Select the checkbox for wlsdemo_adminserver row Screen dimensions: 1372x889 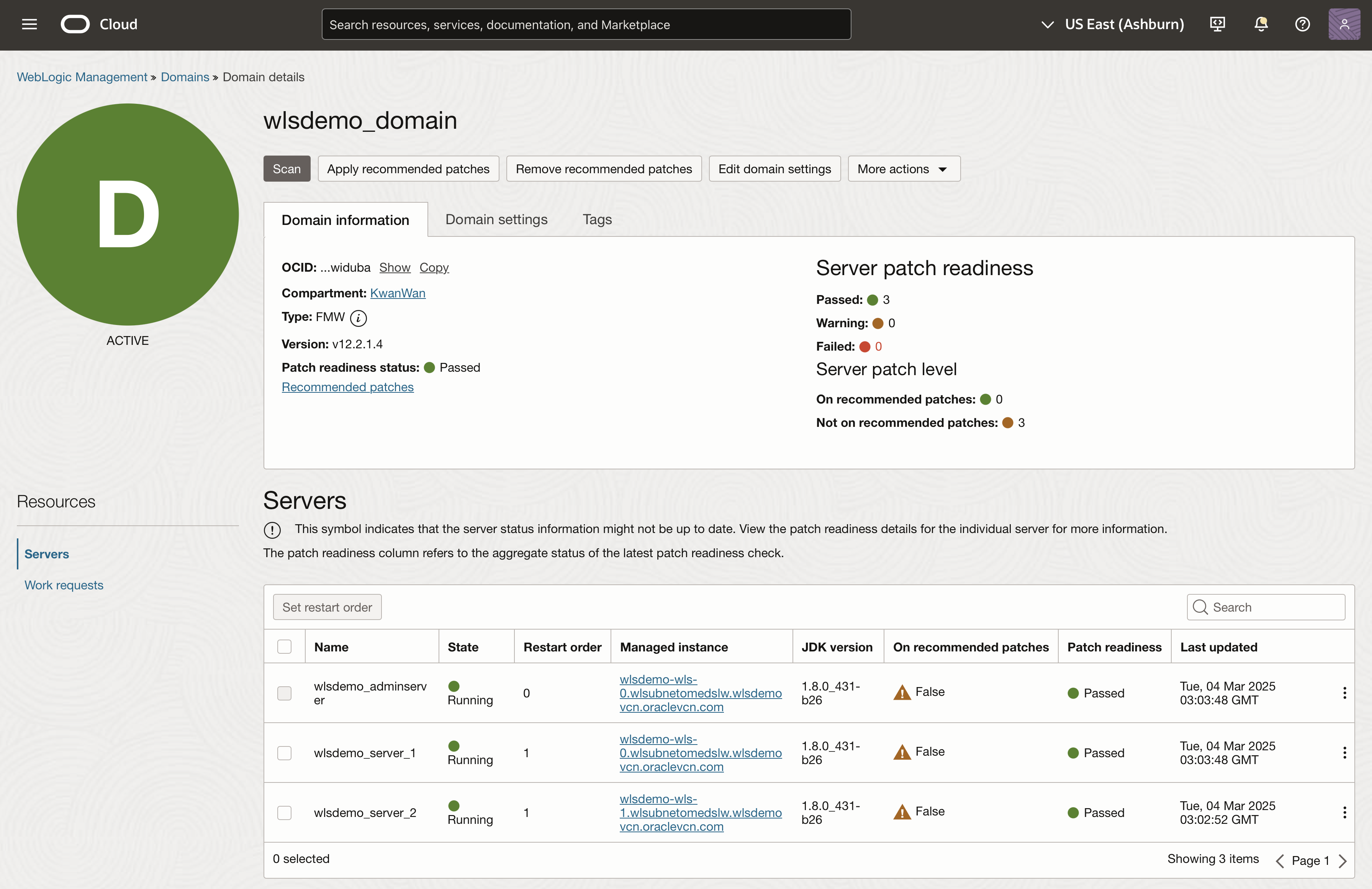tap(284, 693)
